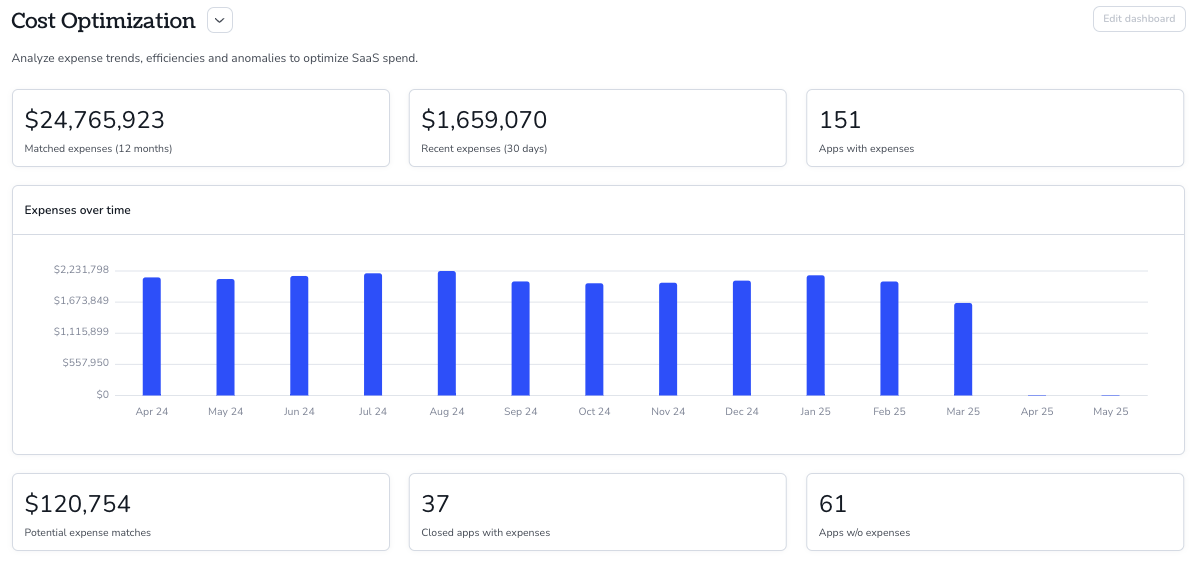
Task: Click the Jan 25 expense bar
Action: point(815,335)
